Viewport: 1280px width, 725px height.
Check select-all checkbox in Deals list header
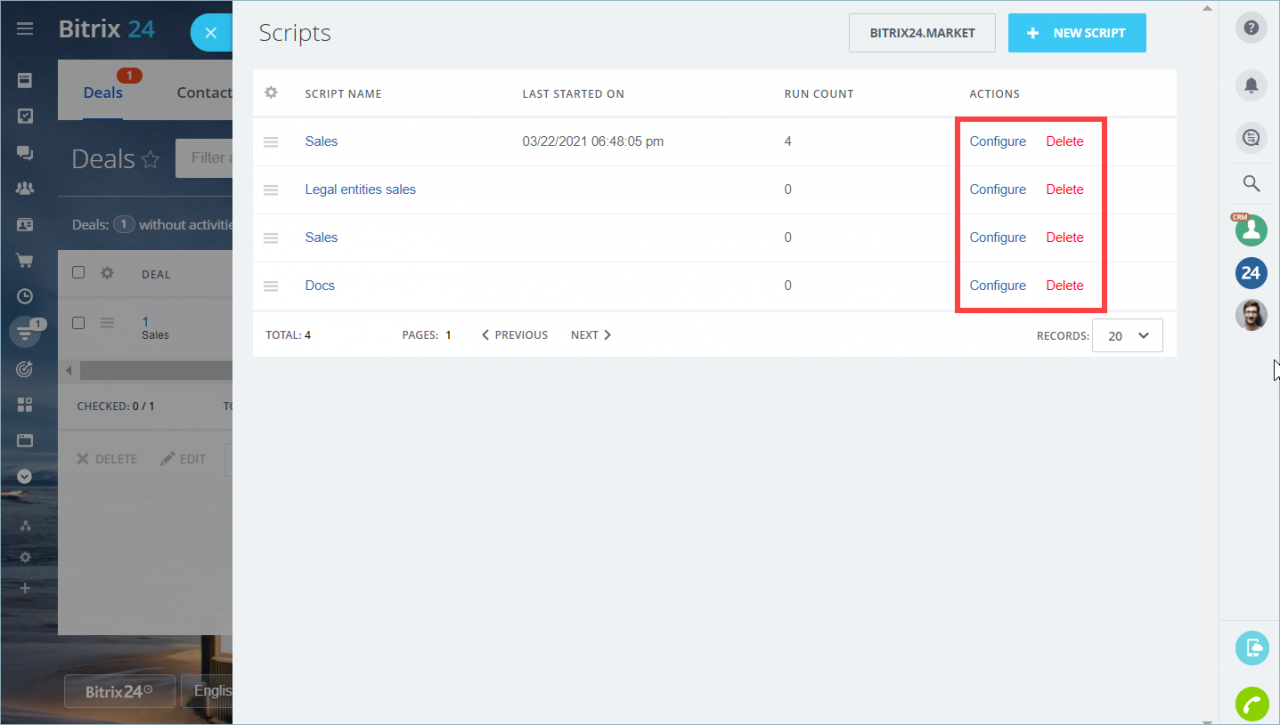point(79,273)
